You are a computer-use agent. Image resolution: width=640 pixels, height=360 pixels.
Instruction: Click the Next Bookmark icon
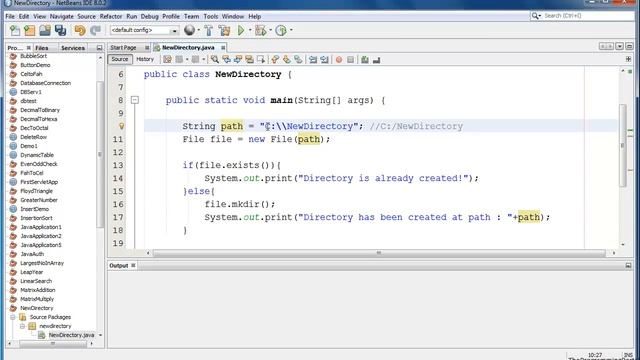click(x=287, y=60)
